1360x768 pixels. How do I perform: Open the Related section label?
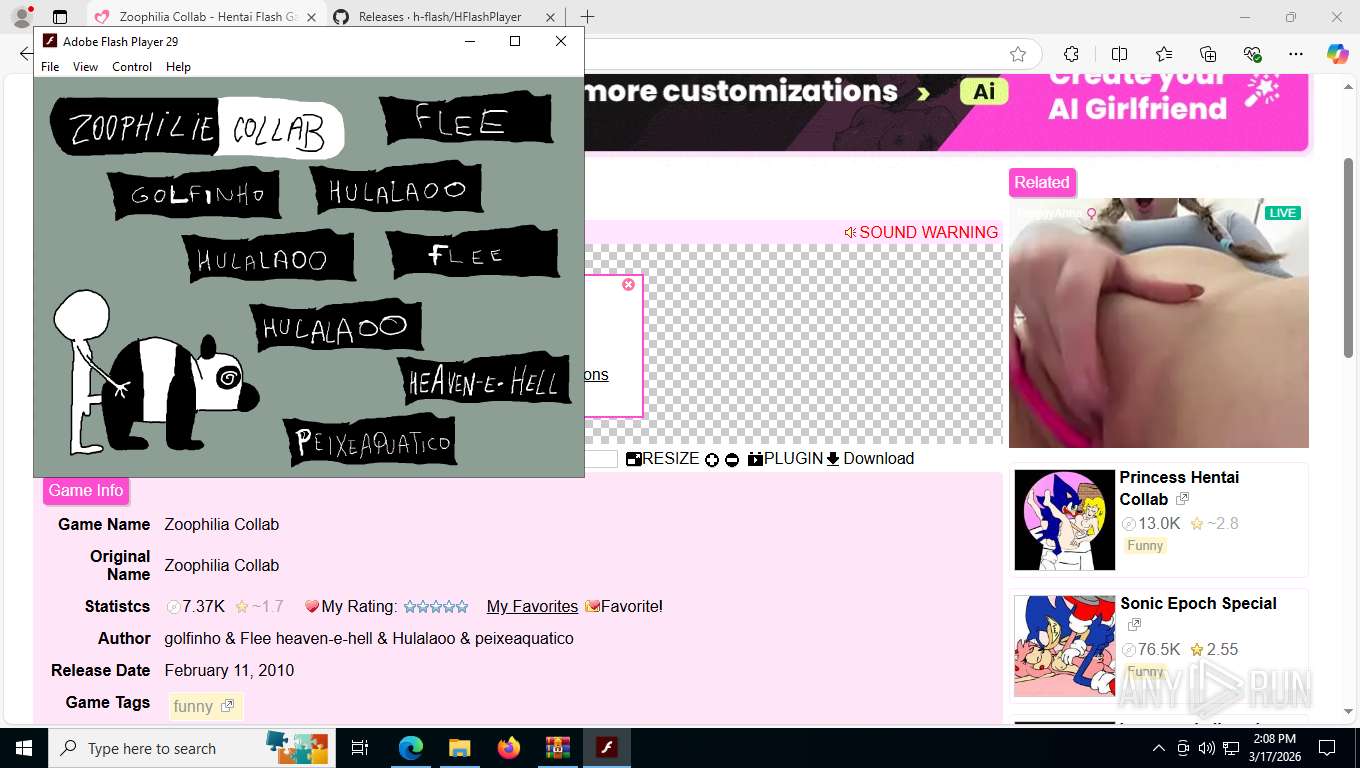tap(1042, 182)
